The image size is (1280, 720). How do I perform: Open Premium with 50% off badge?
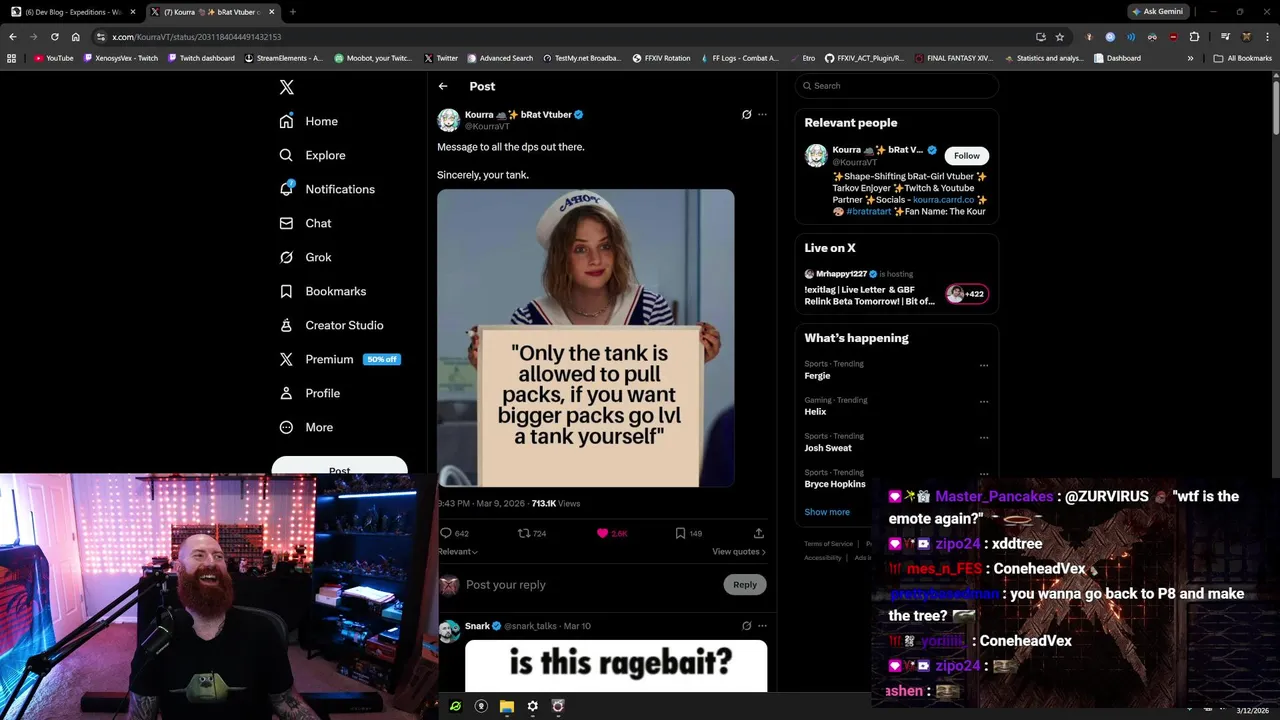pos(340,359)
